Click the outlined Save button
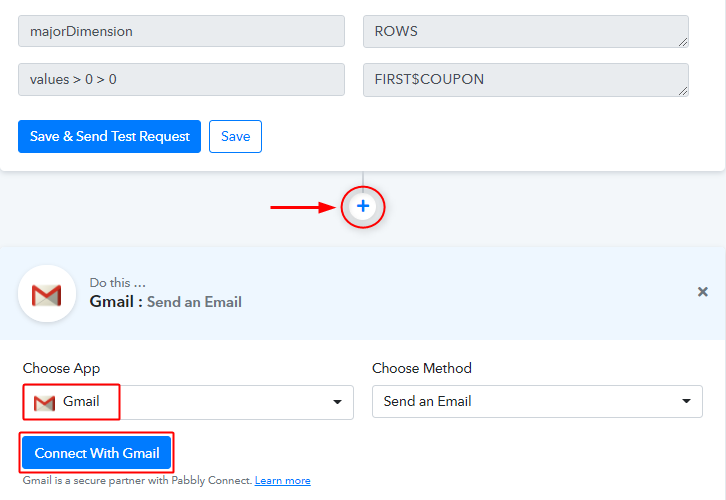726x500 pixels. [235, 137]
